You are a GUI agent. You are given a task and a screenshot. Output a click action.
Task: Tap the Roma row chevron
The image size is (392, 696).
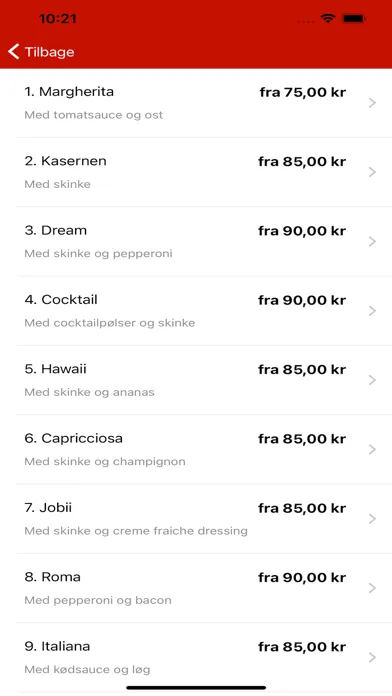pos(372,588)
